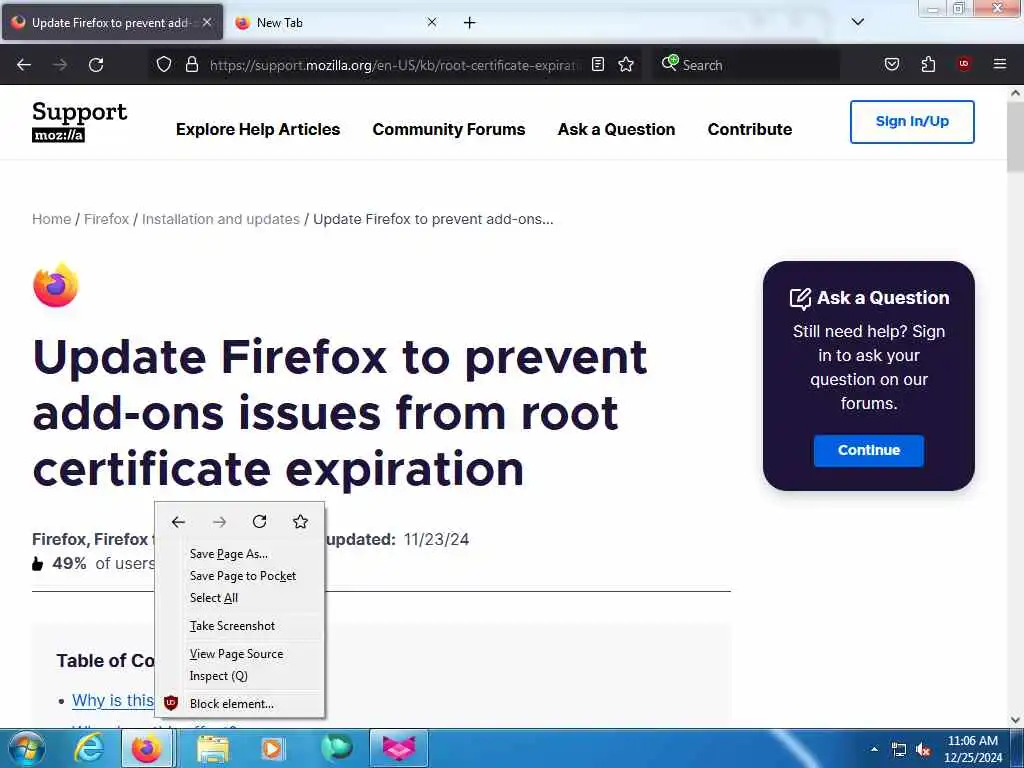The image size is (1024, 768).
Task: Open Community Forums navigation link
Action: click(449, 129)
